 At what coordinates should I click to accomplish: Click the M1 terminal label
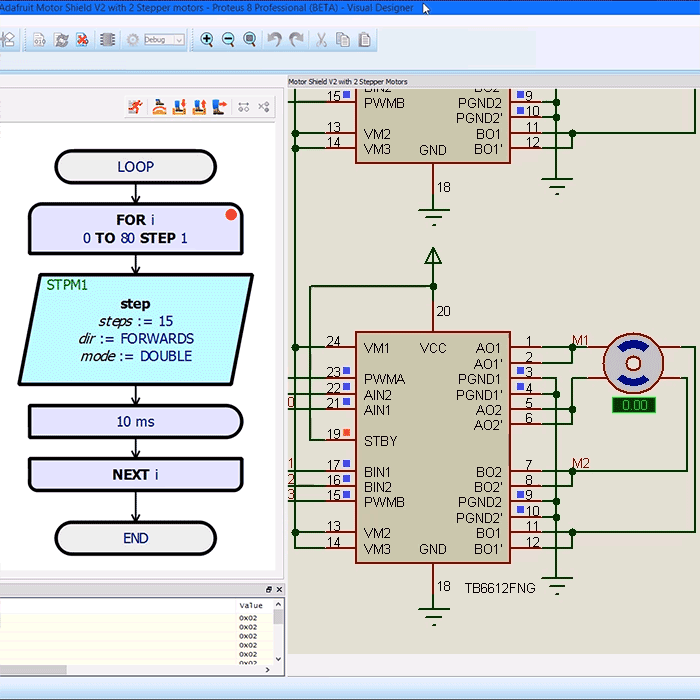click(580, 341)
